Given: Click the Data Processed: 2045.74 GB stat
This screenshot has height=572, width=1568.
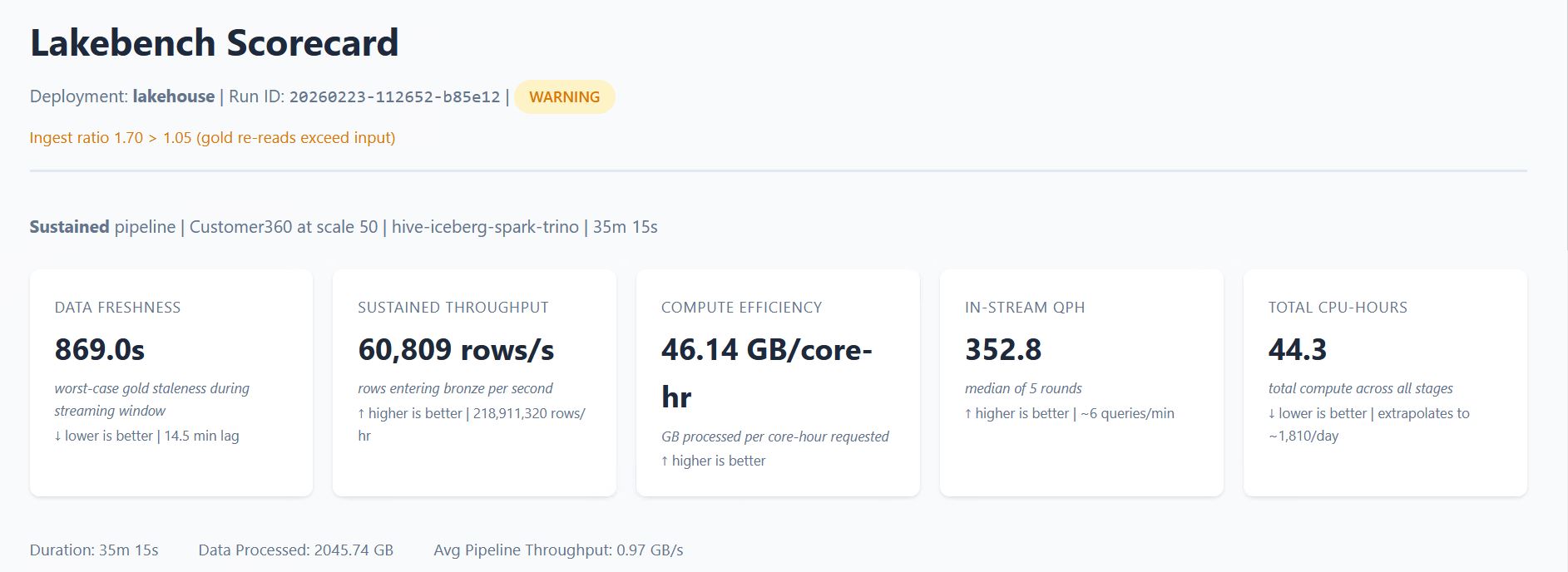Looking at the screenshot, I should 295,550.
